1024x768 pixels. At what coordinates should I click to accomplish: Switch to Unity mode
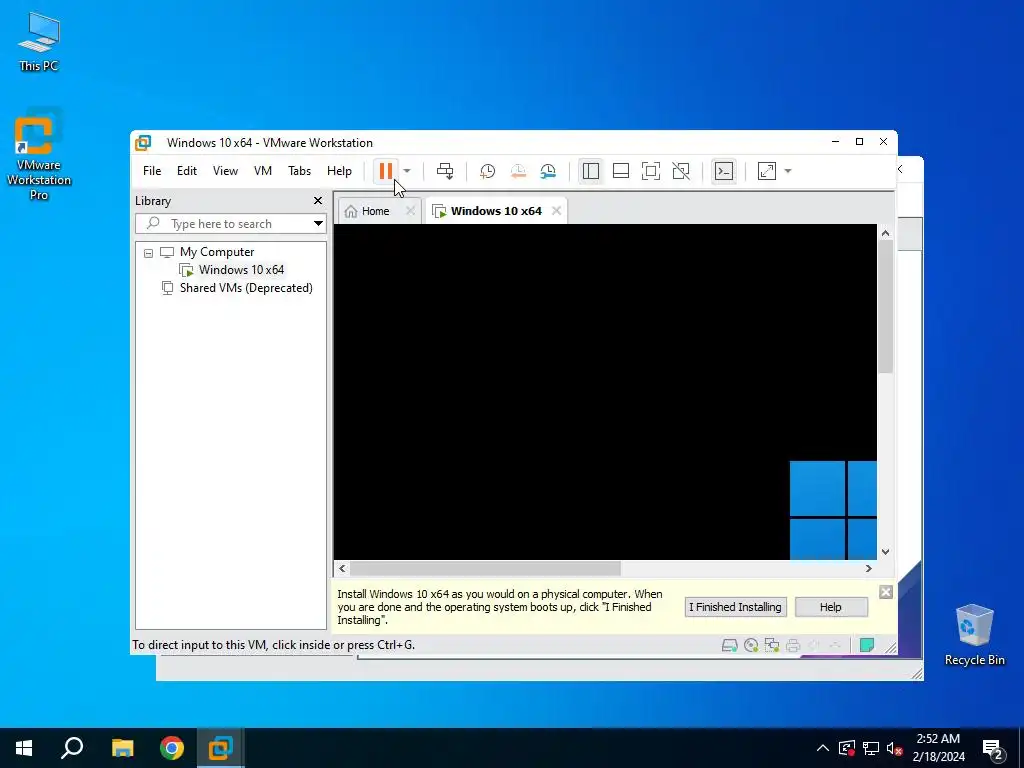681,171
